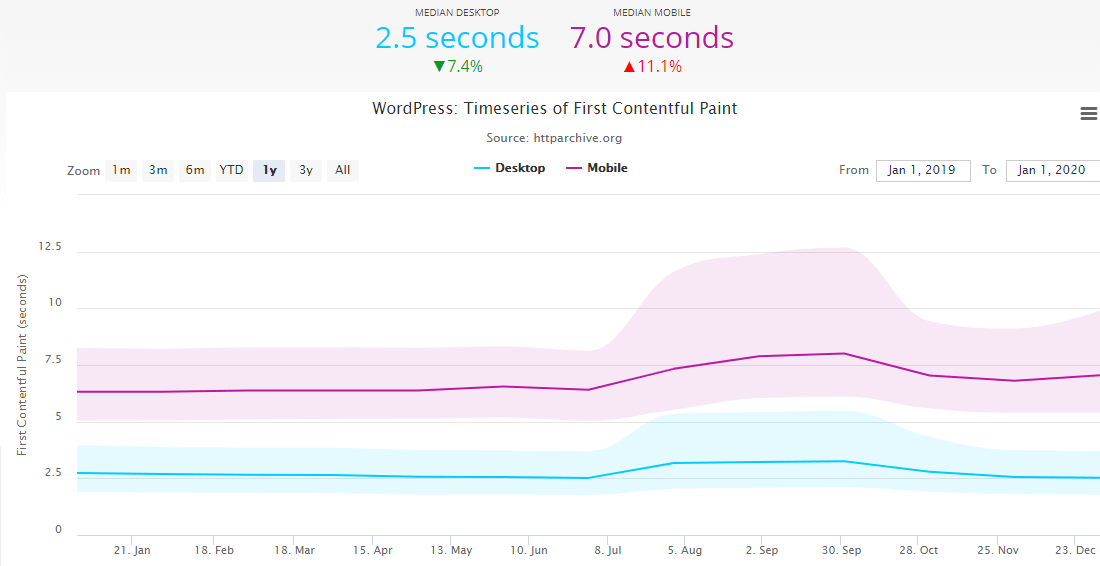Screen dimensions: 1100x566
Task: Click the chart title text
Action: pos(554,108)
